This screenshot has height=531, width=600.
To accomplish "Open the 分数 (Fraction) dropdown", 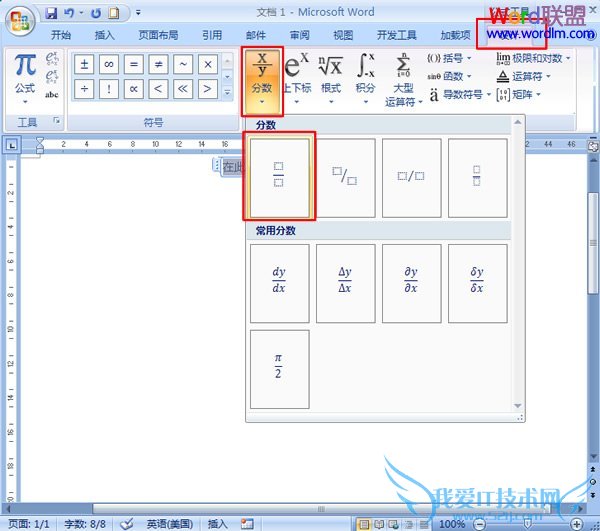I will [262, 81].
